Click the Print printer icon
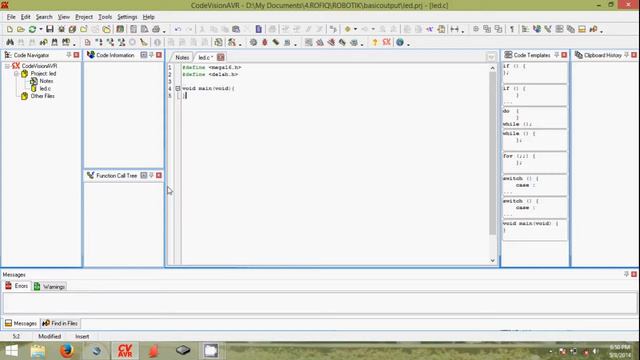The width and height of the screenshot is (640, 360). [156, 29]
